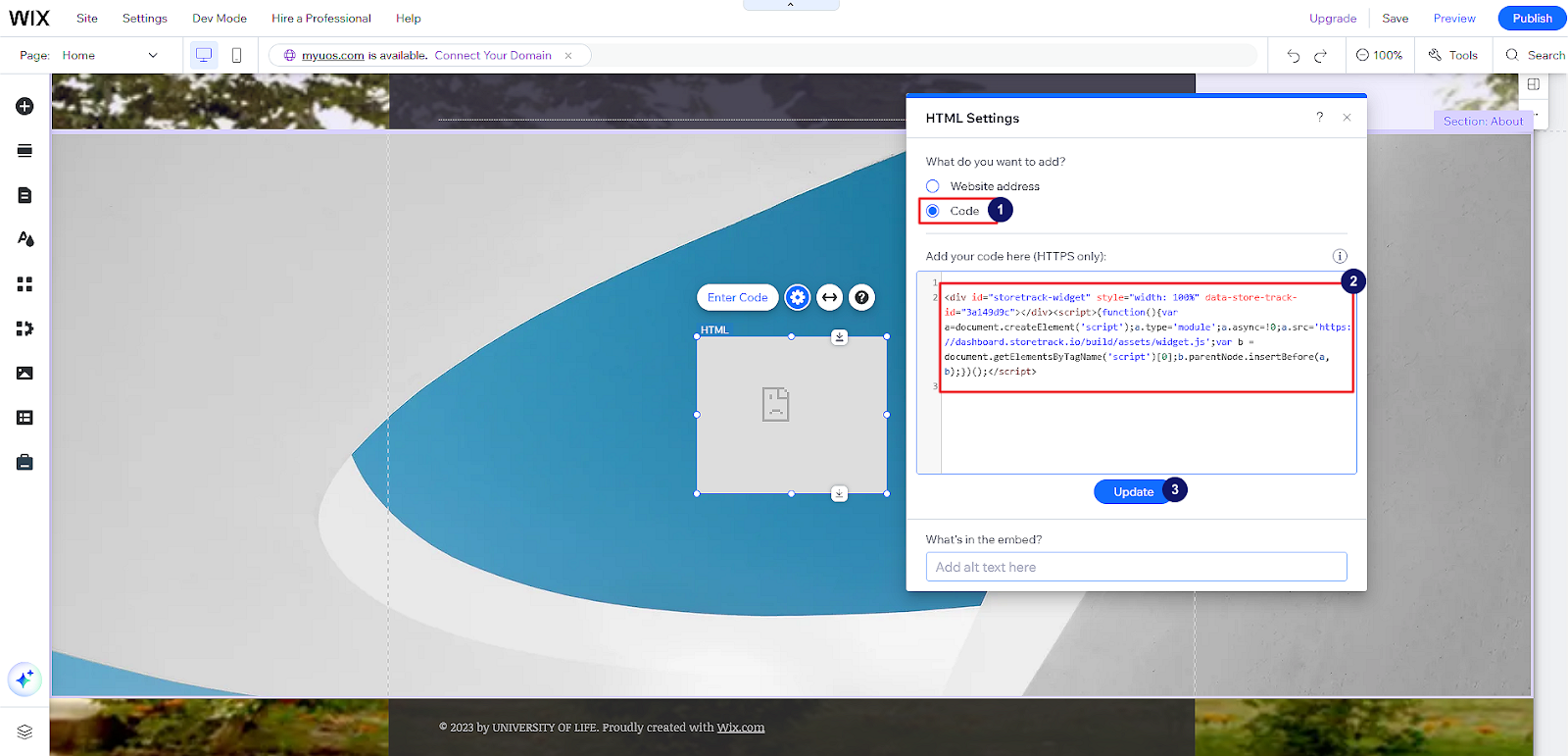Collapse the top bar using the chevron
This screenshot has height=756, width=1568.
tap(791, 5)
